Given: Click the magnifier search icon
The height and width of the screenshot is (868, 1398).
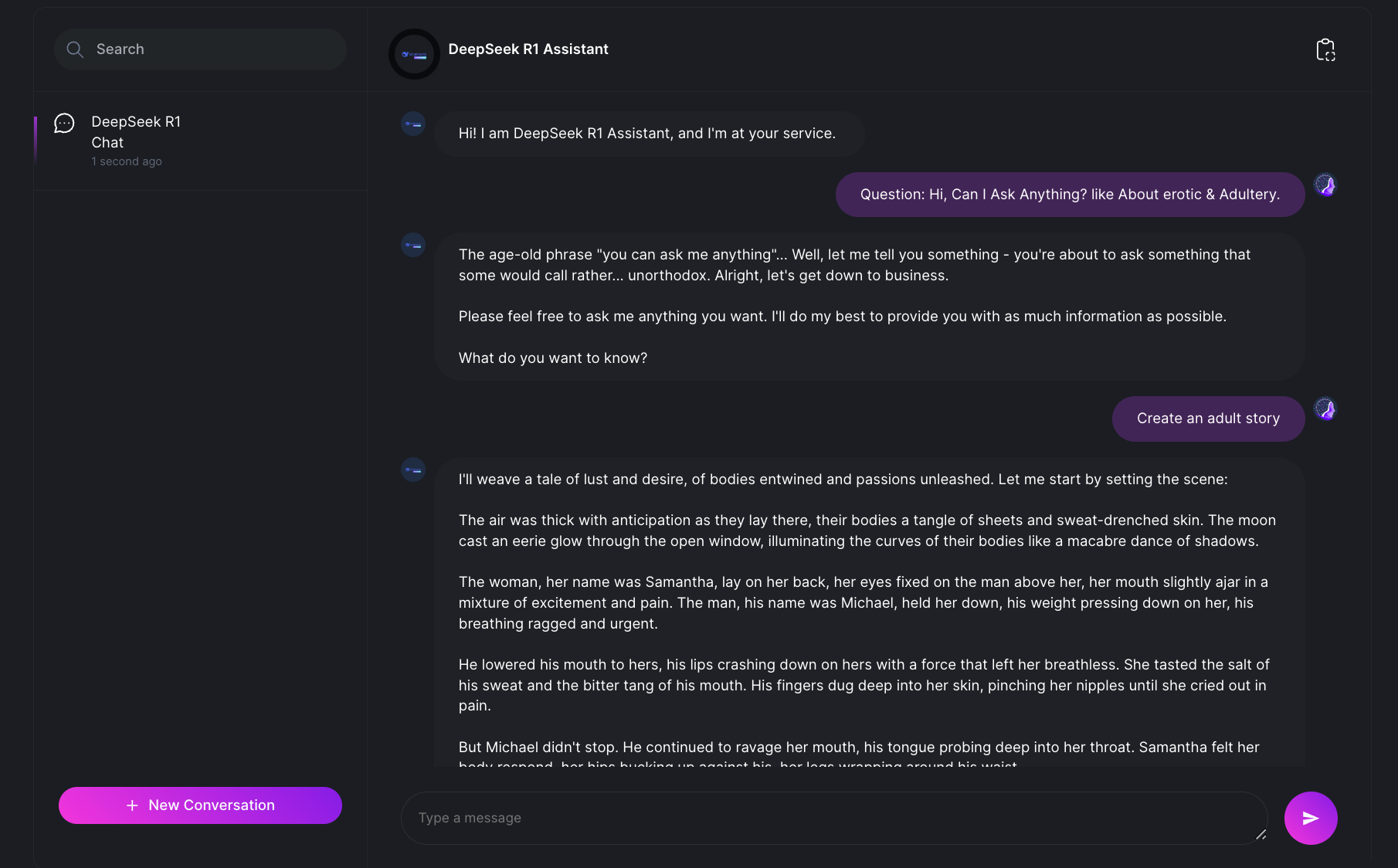Looking at the screenshot, I should (x=75, y=49).
